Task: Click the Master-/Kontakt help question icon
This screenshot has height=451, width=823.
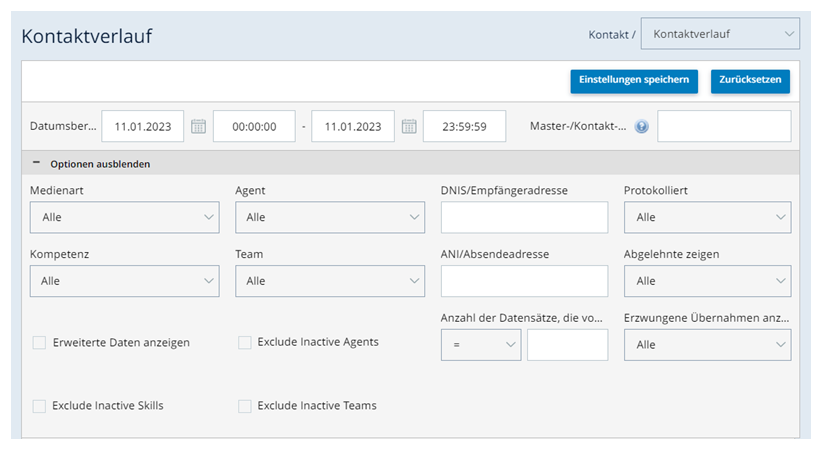Action: (x=641, y=127)
